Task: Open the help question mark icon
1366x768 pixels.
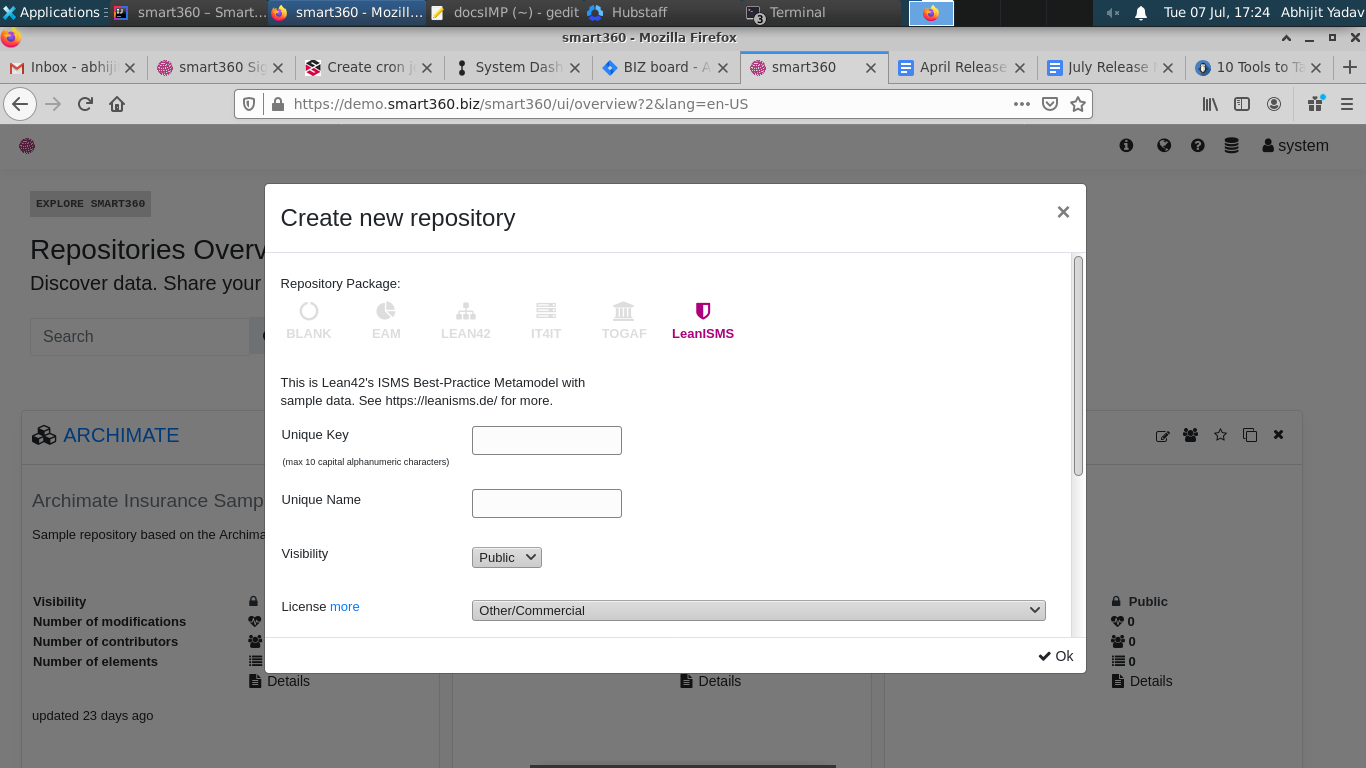Action: click(x=1198, y=145)
